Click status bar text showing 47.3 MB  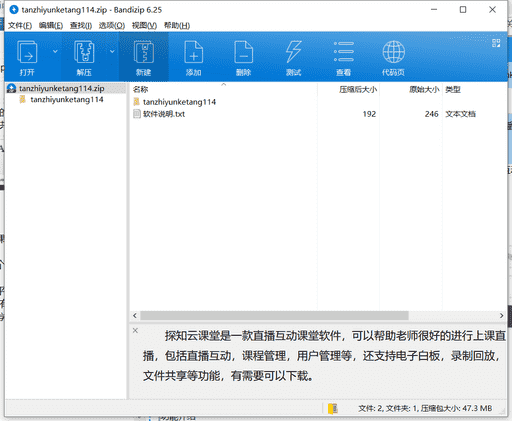click(x=425, y=408)
